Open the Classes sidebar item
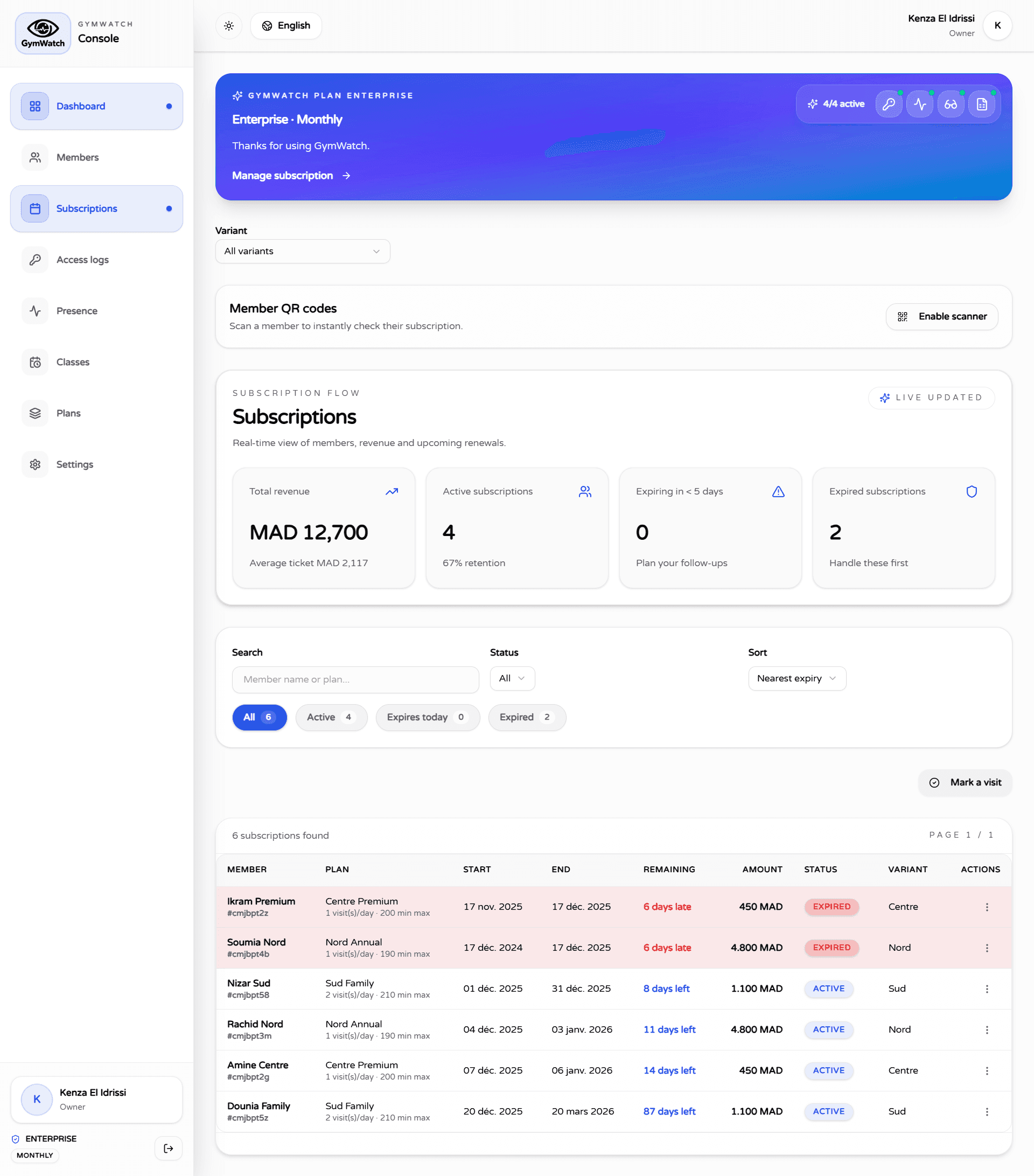1034x1176 pixels. click(x=73, y=362)
